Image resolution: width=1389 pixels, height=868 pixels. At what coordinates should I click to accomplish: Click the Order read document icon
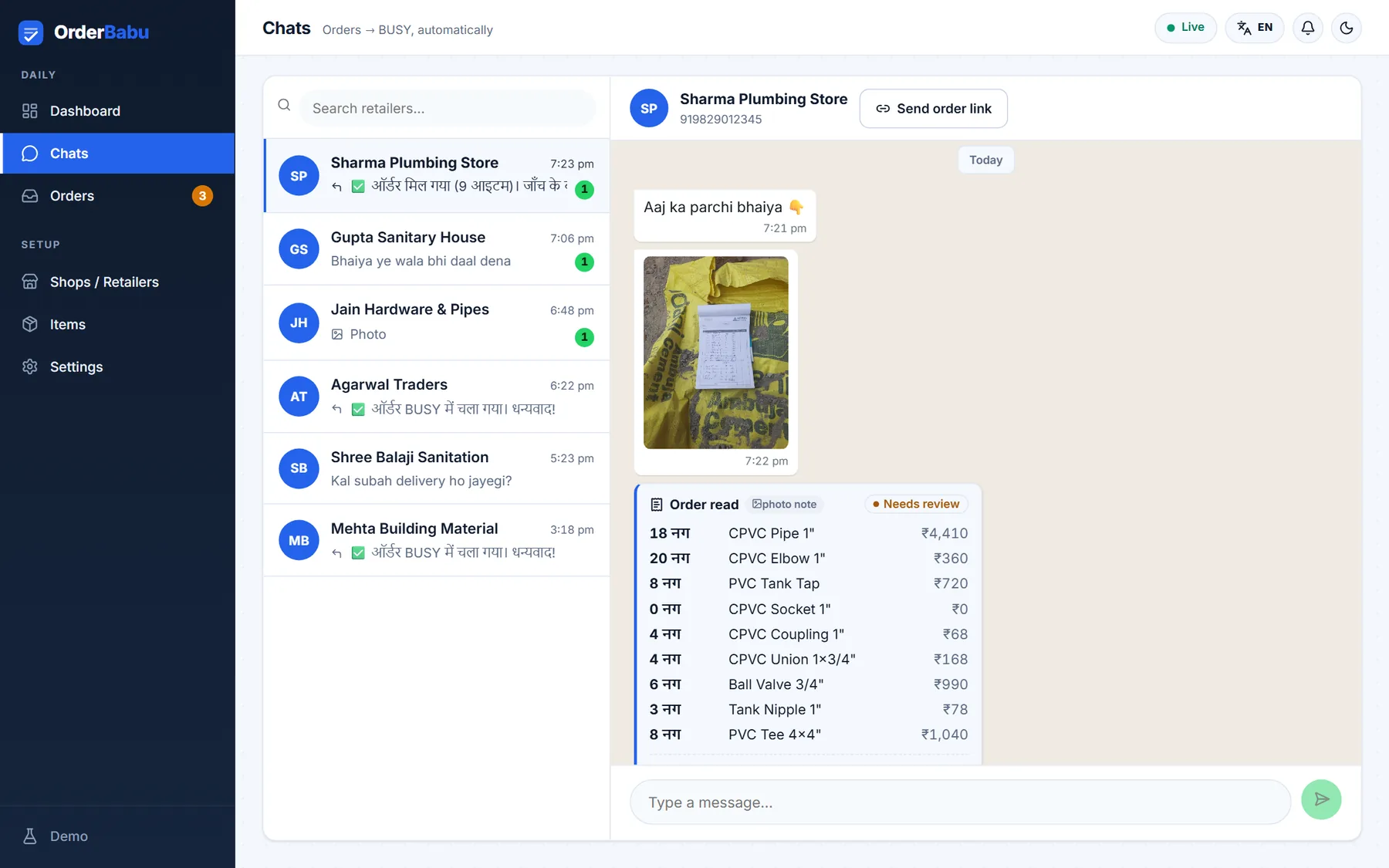pyautogui.click(x=657, y=505)
